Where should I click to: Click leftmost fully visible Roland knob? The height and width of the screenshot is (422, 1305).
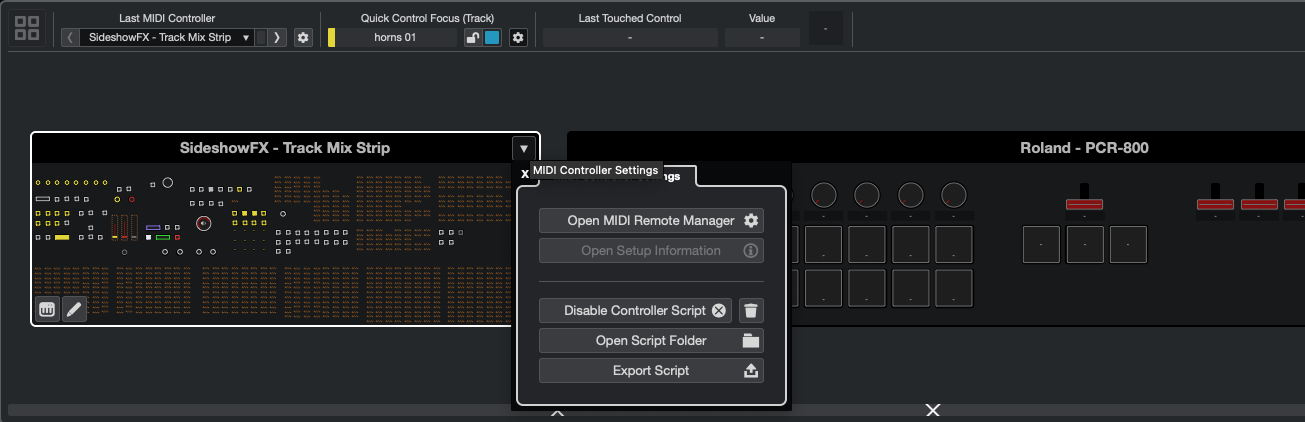click(x=824, y=195)
